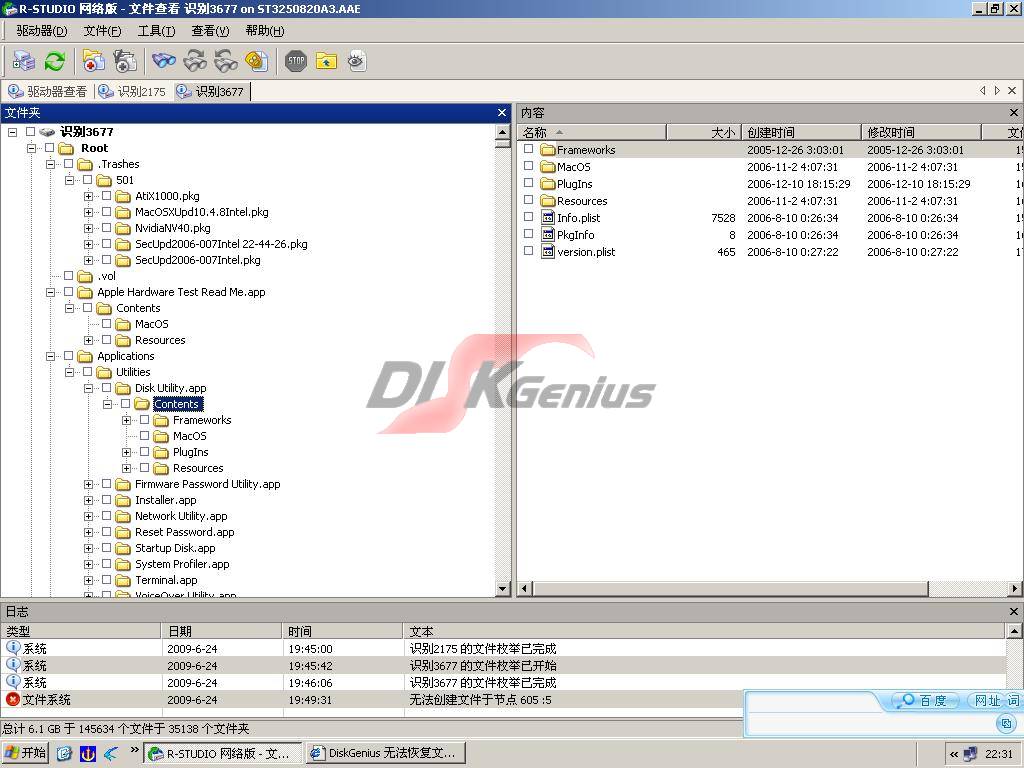Click the green refresh arrows icon
Viewport: 1024px width, 768px height.
click(x=55, y=61)
